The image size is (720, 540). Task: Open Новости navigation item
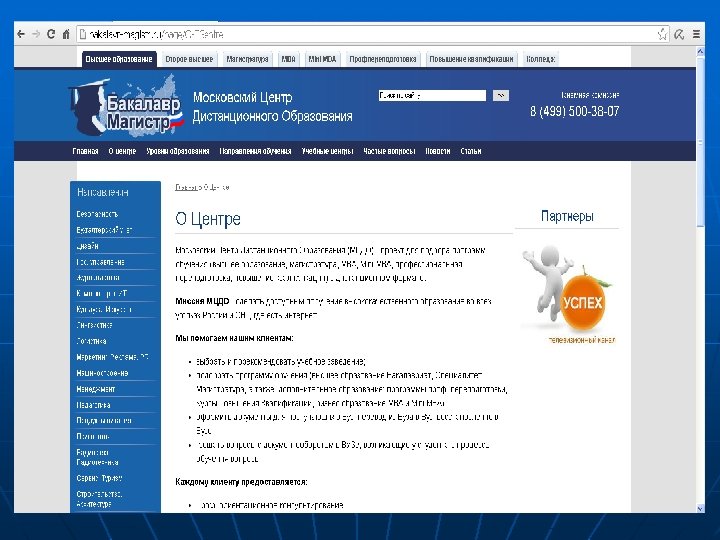(x=438, y=151)
